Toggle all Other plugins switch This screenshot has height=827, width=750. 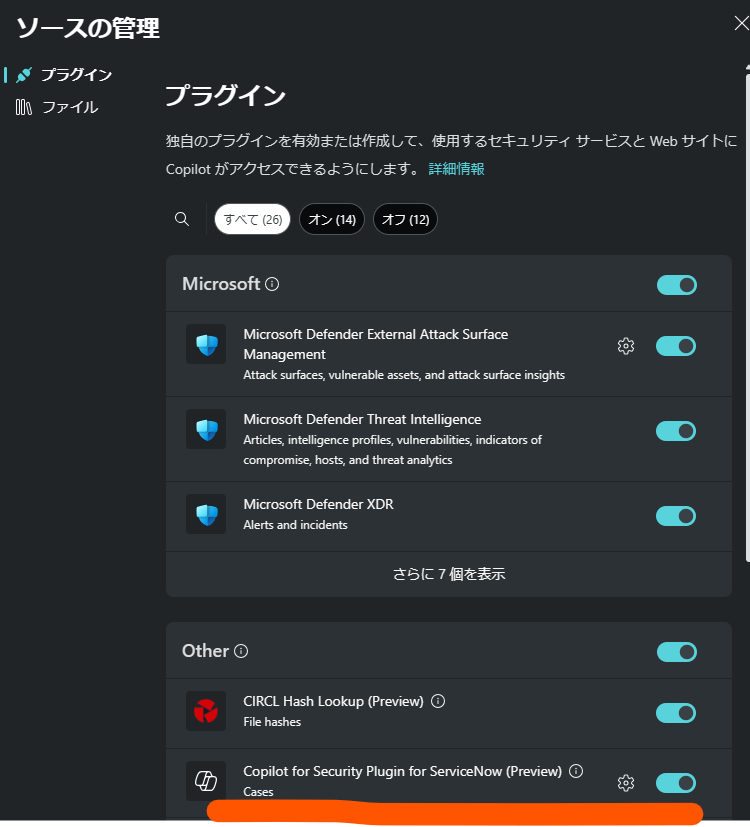pyautogui.click(x=677, y=652)
